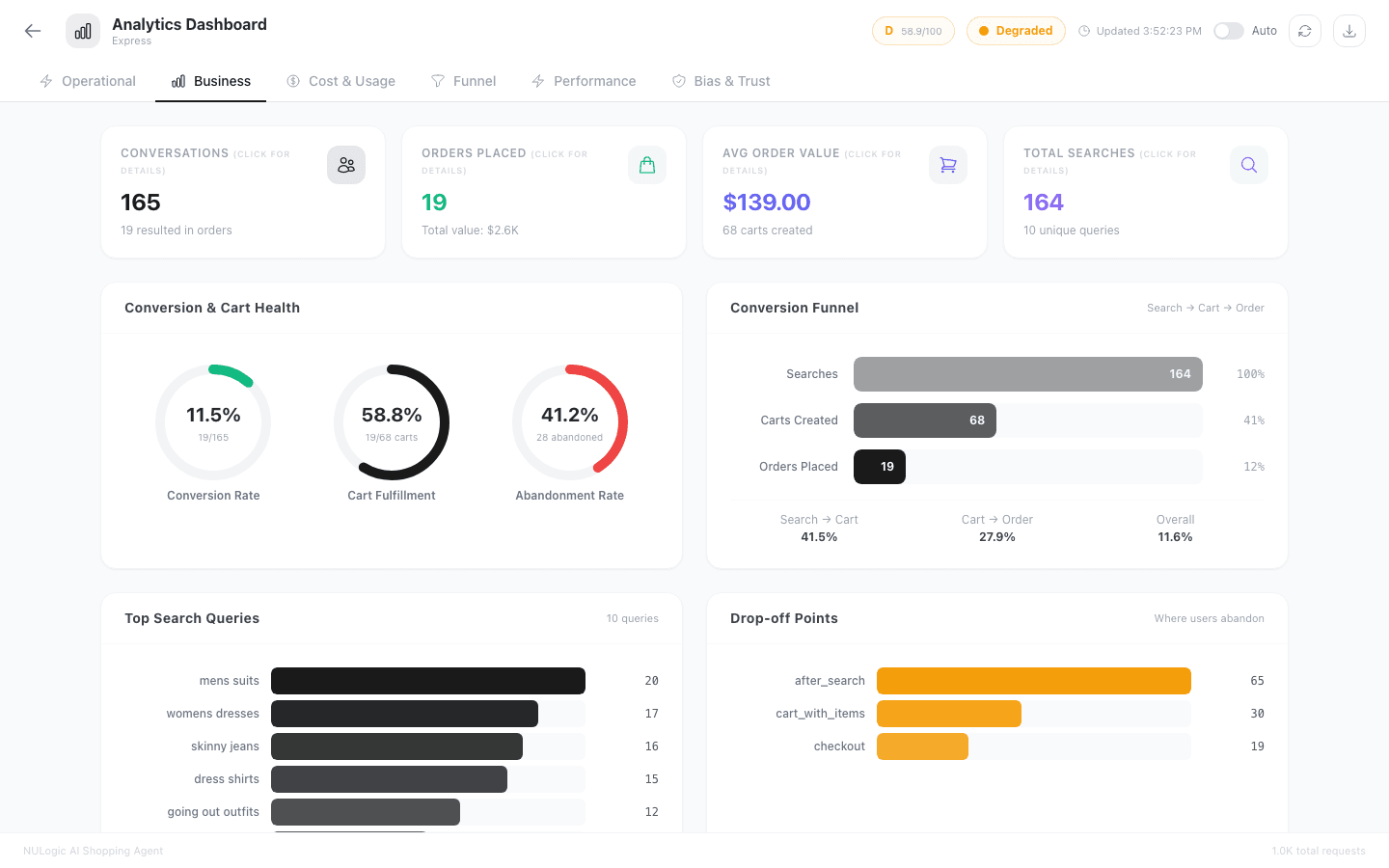Viewport: 1389px width, 868px height.
Task: Click the Total Searches magnifier icon
Action: point(1248,165)
